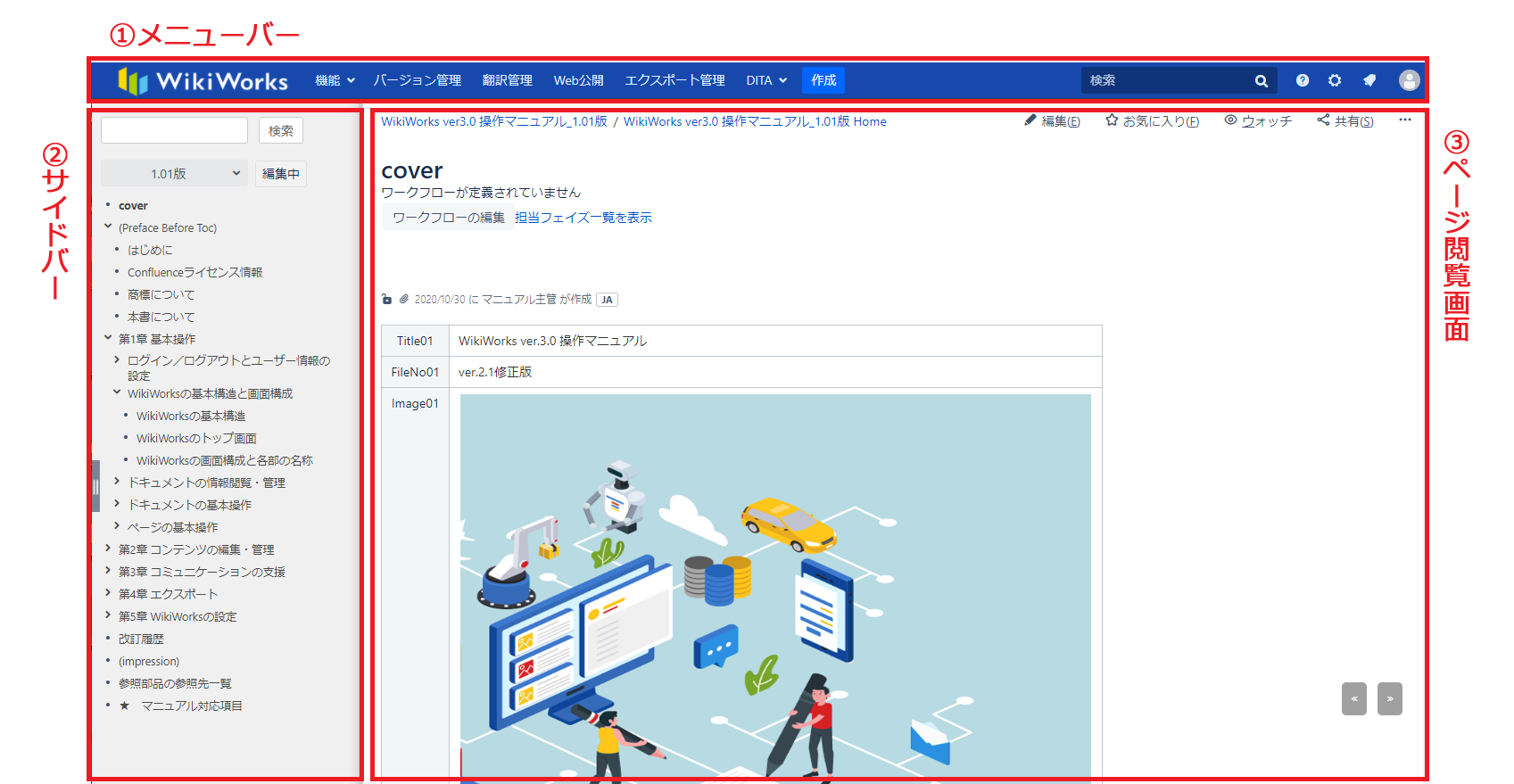Click the sidebar search input field
Viewport: 1514px width, 784px height.
(174, 130)
